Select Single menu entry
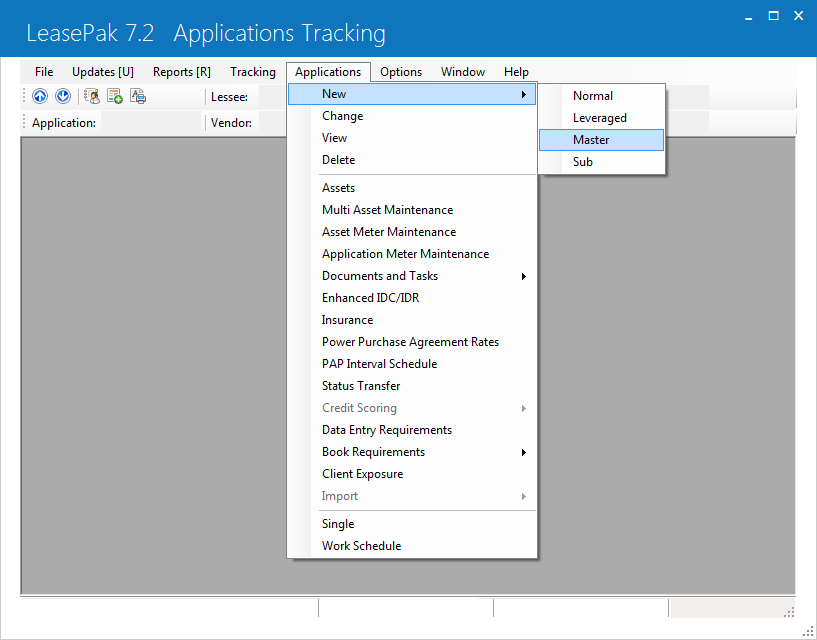 click(x=412, y=524)
